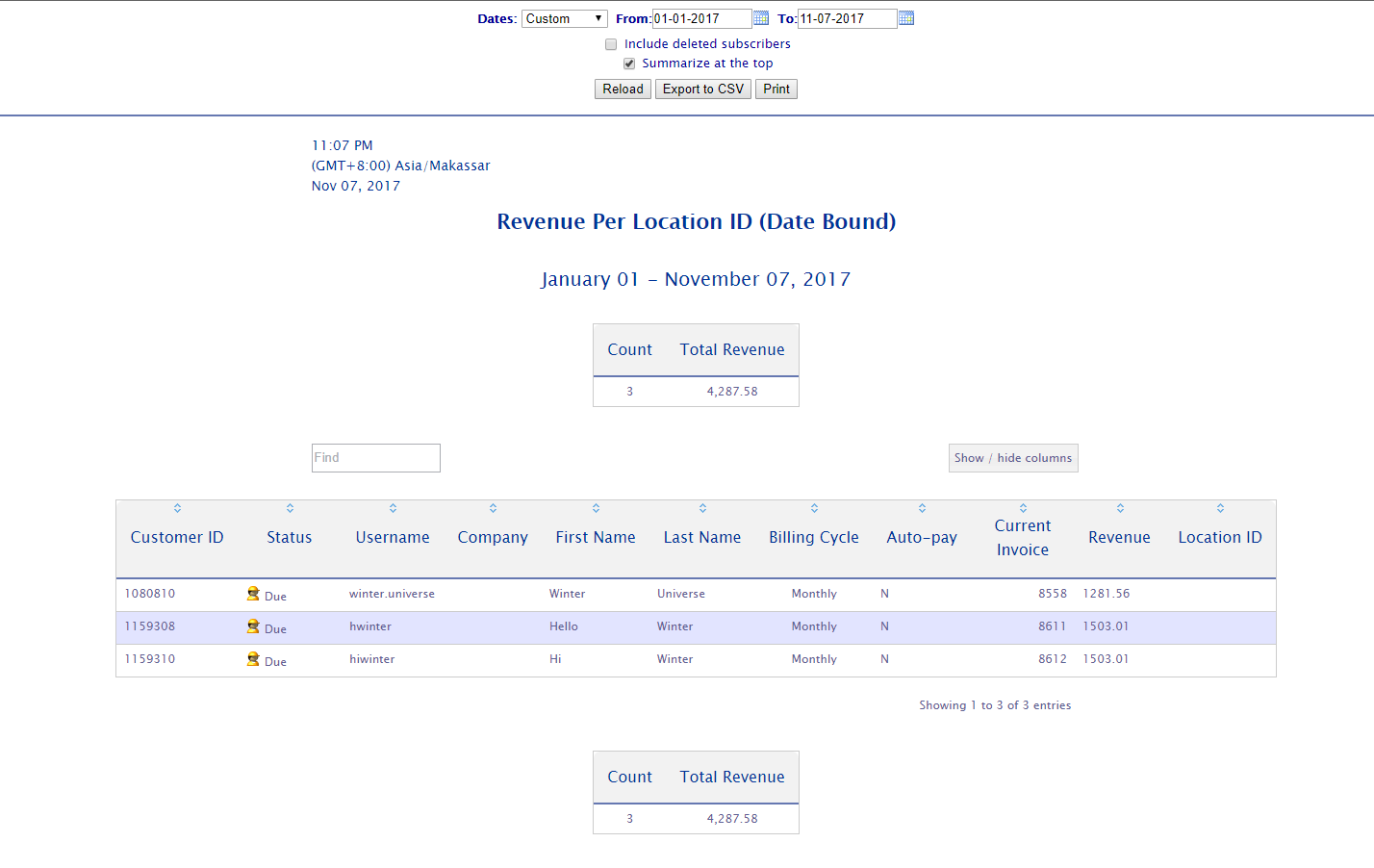This screenshot has width=1374, height=868.
Task: Sort table by Customer ID header
Action: 177,538
